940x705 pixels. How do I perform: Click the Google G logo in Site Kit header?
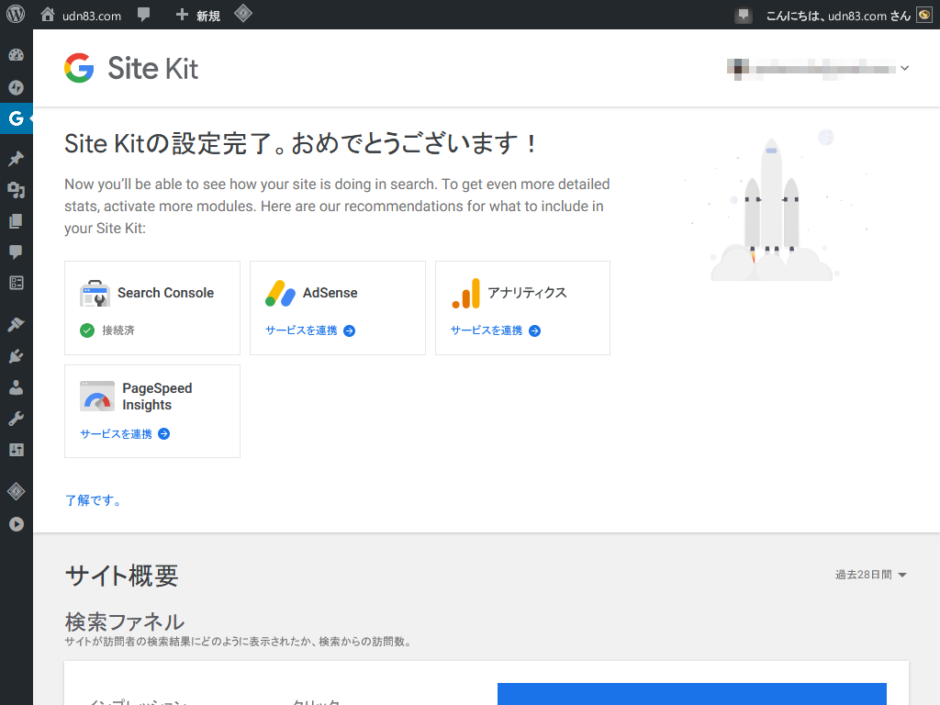click(x=79, y=68)
